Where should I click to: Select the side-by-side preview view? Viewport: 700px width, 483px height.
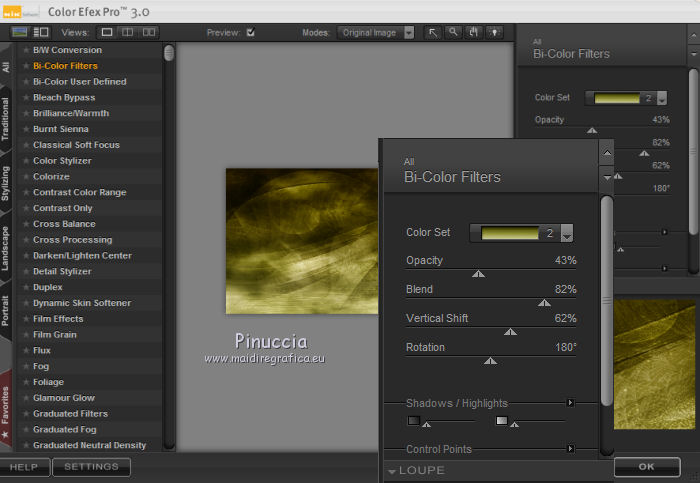pos(149,32)
